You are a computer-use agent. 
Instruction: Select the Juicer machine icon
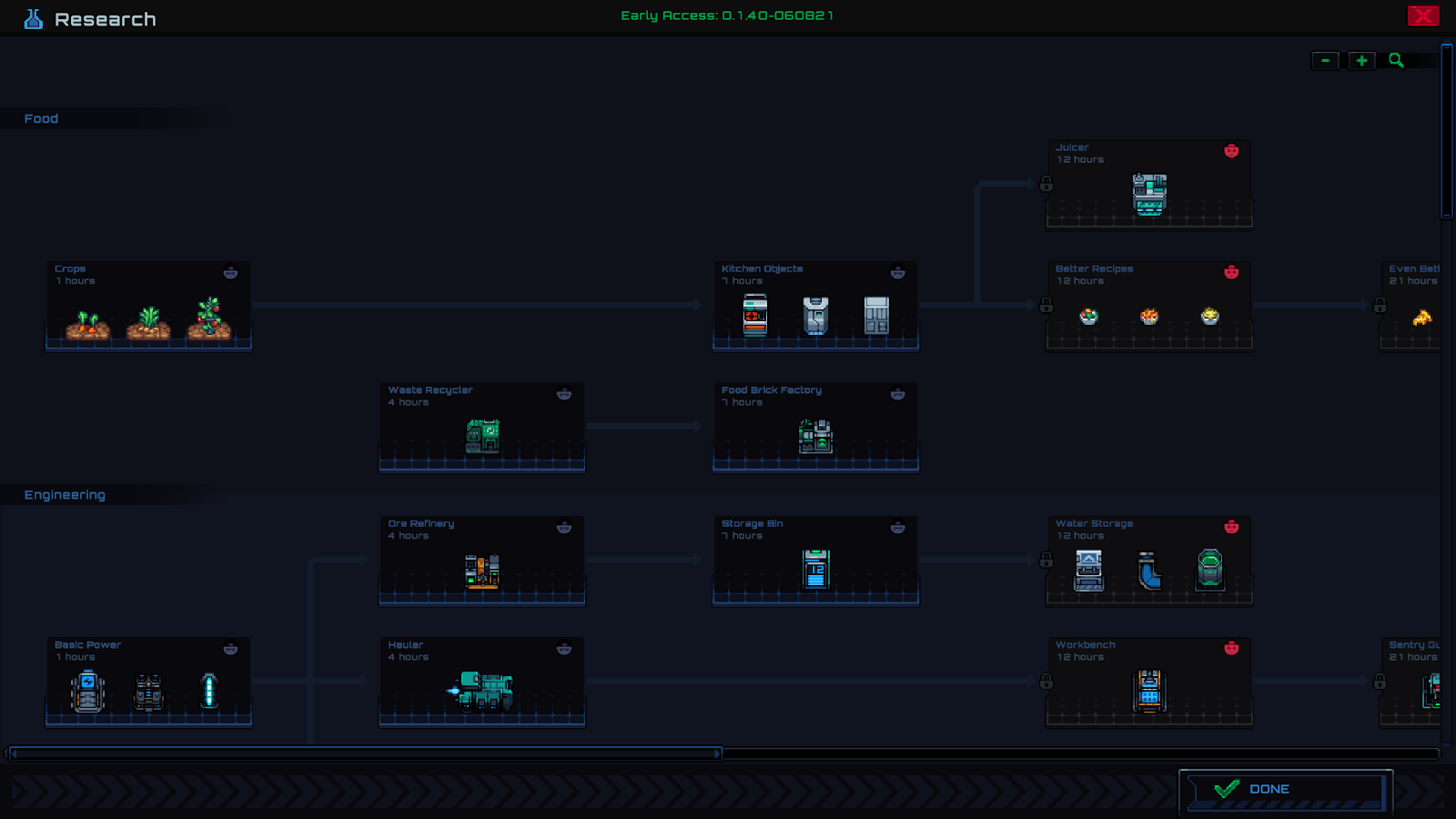1149,194
